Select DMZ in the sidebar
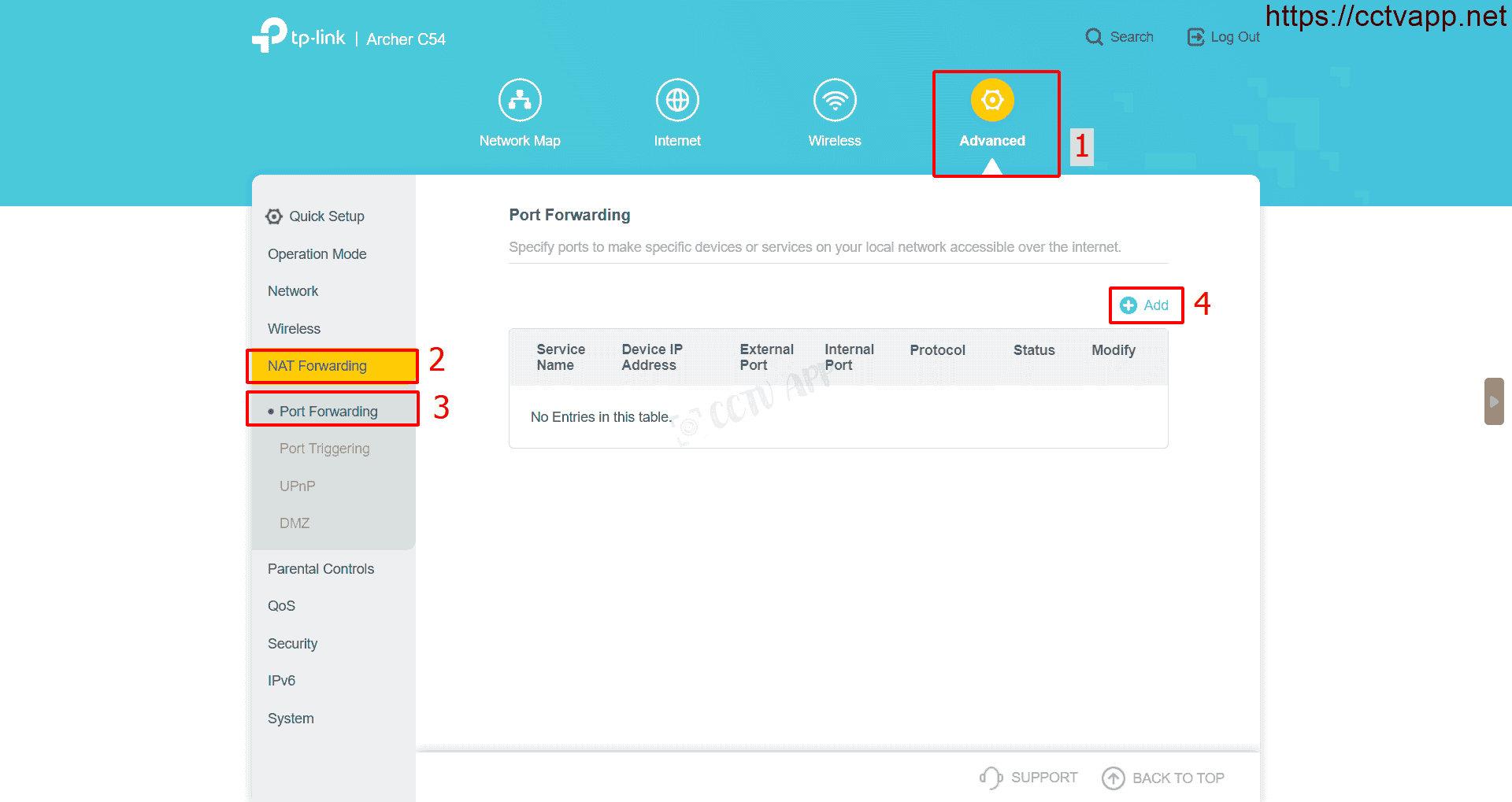This screenshot has width=1512, height=802. (295, 523)
